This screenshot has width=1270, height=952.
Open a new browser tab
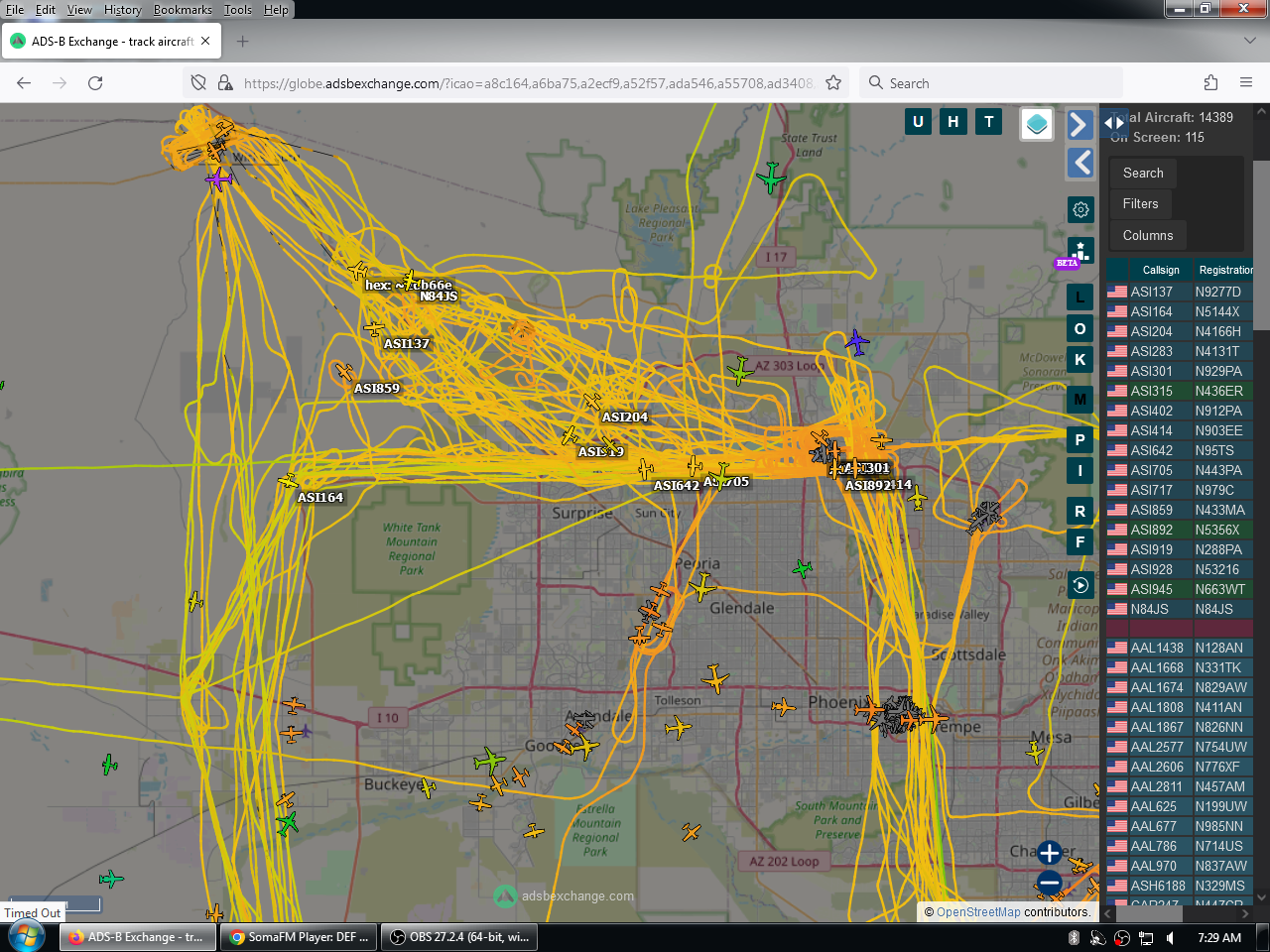[243, 42]
